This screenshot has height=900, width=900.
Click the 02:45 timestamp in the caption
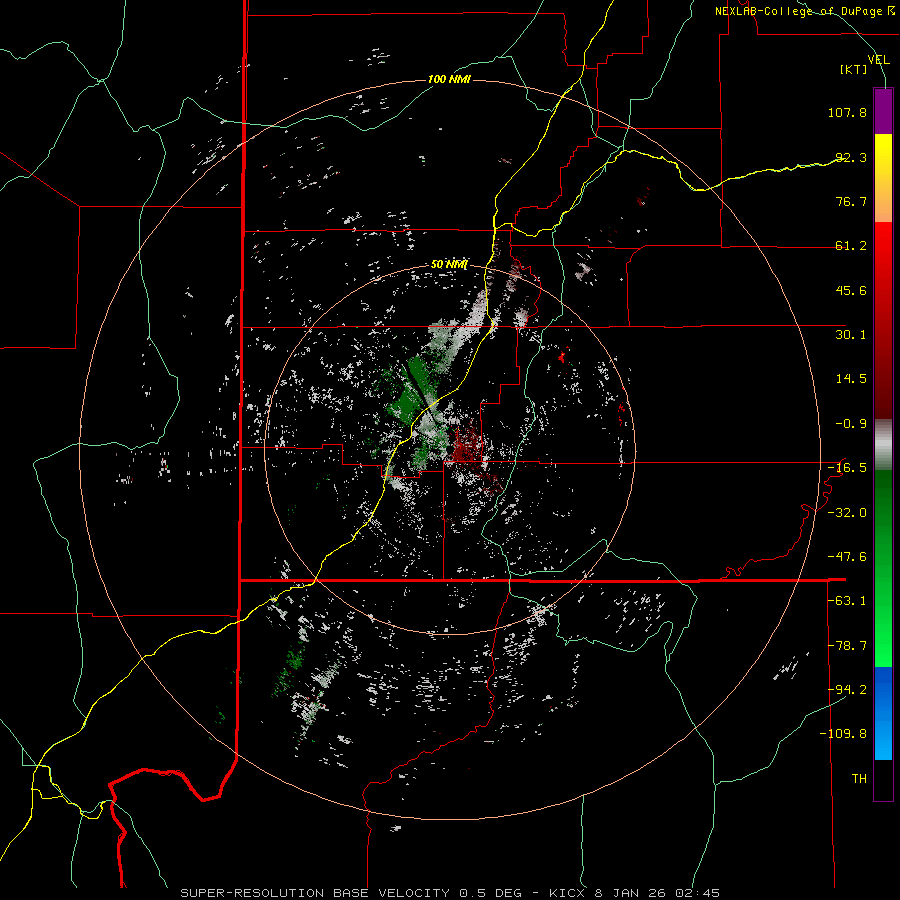click(x=697, y=893)
